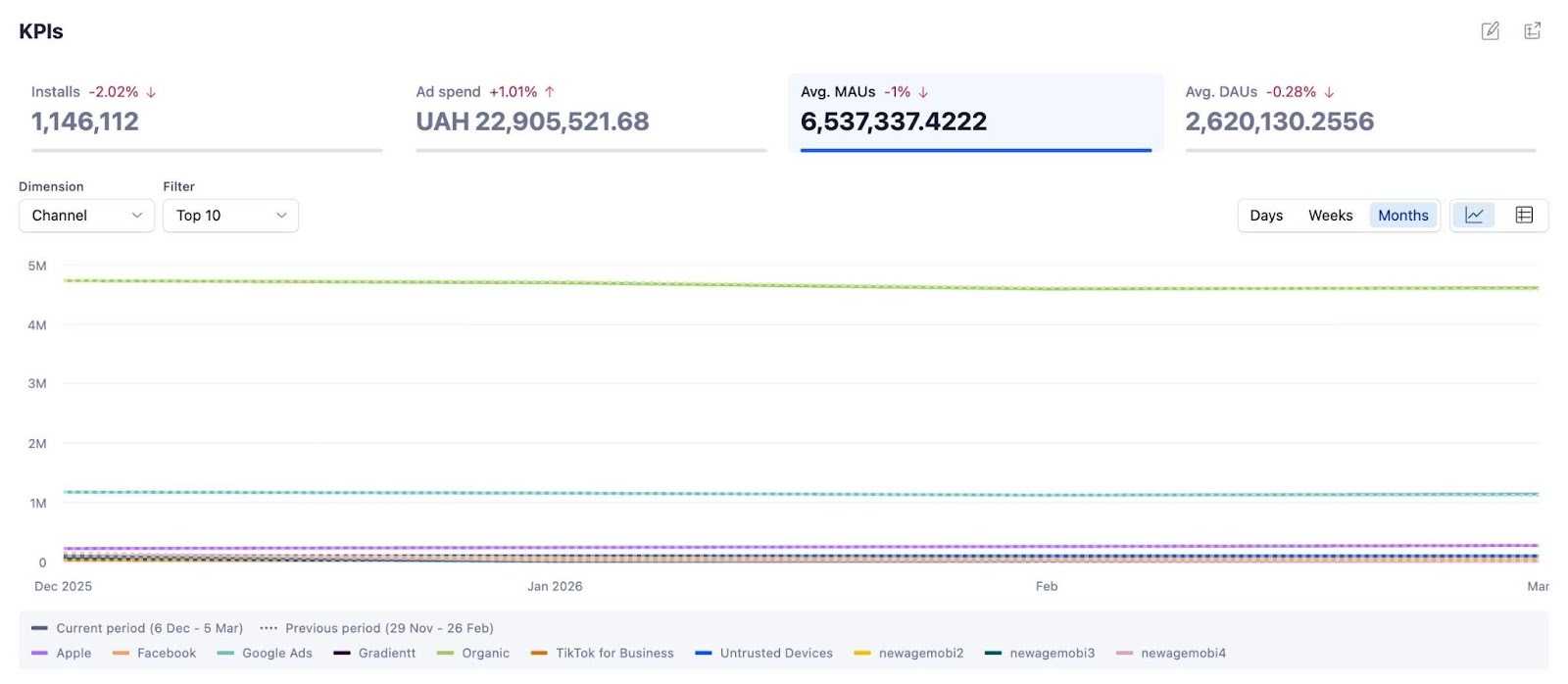Click the UAH 22,905,521.68 value
The width and height of the screenshot is (1568, 684).
point(532,122)
